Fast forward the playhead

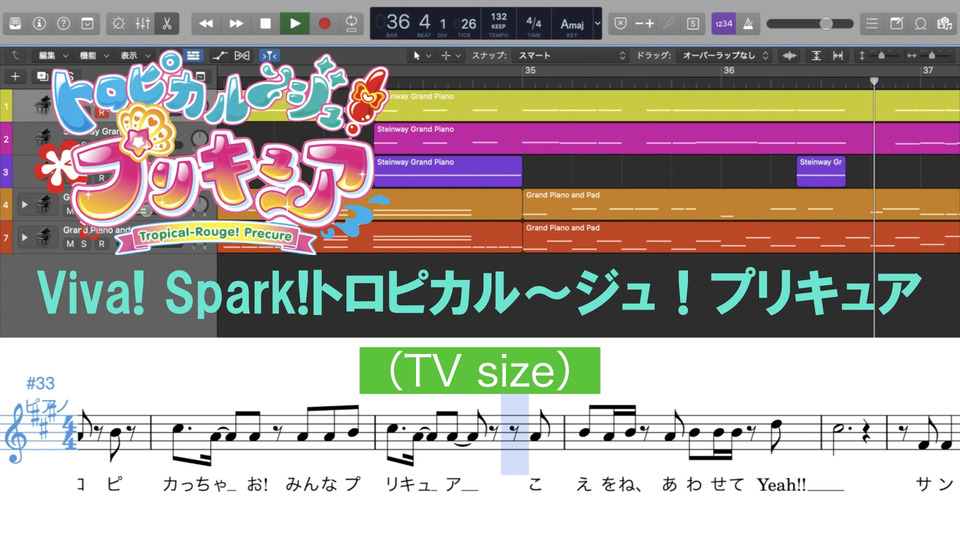pos(236,24)
